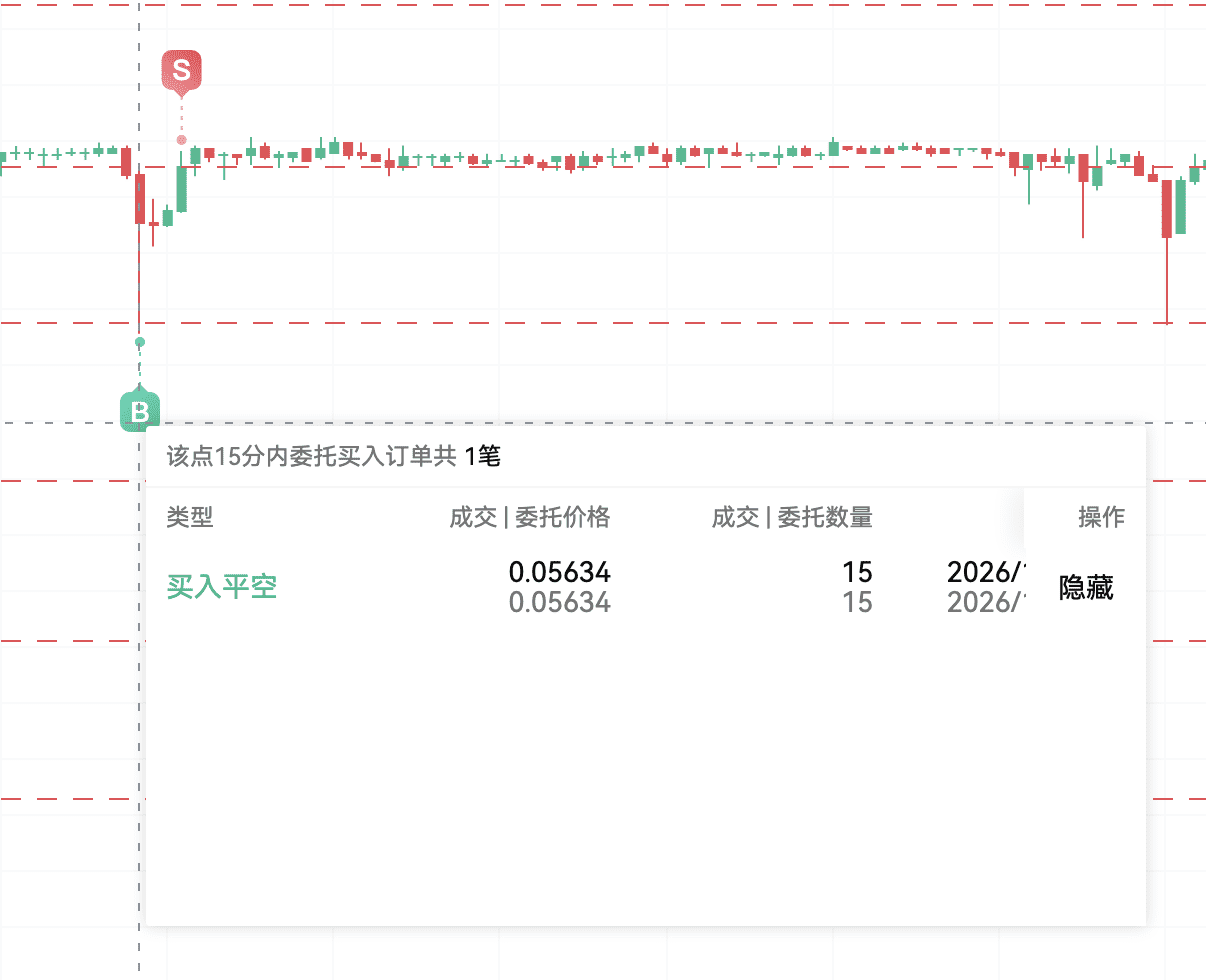1206x980 pixels.
Task: Click the 类型 column header
Action: pos(190,517)
